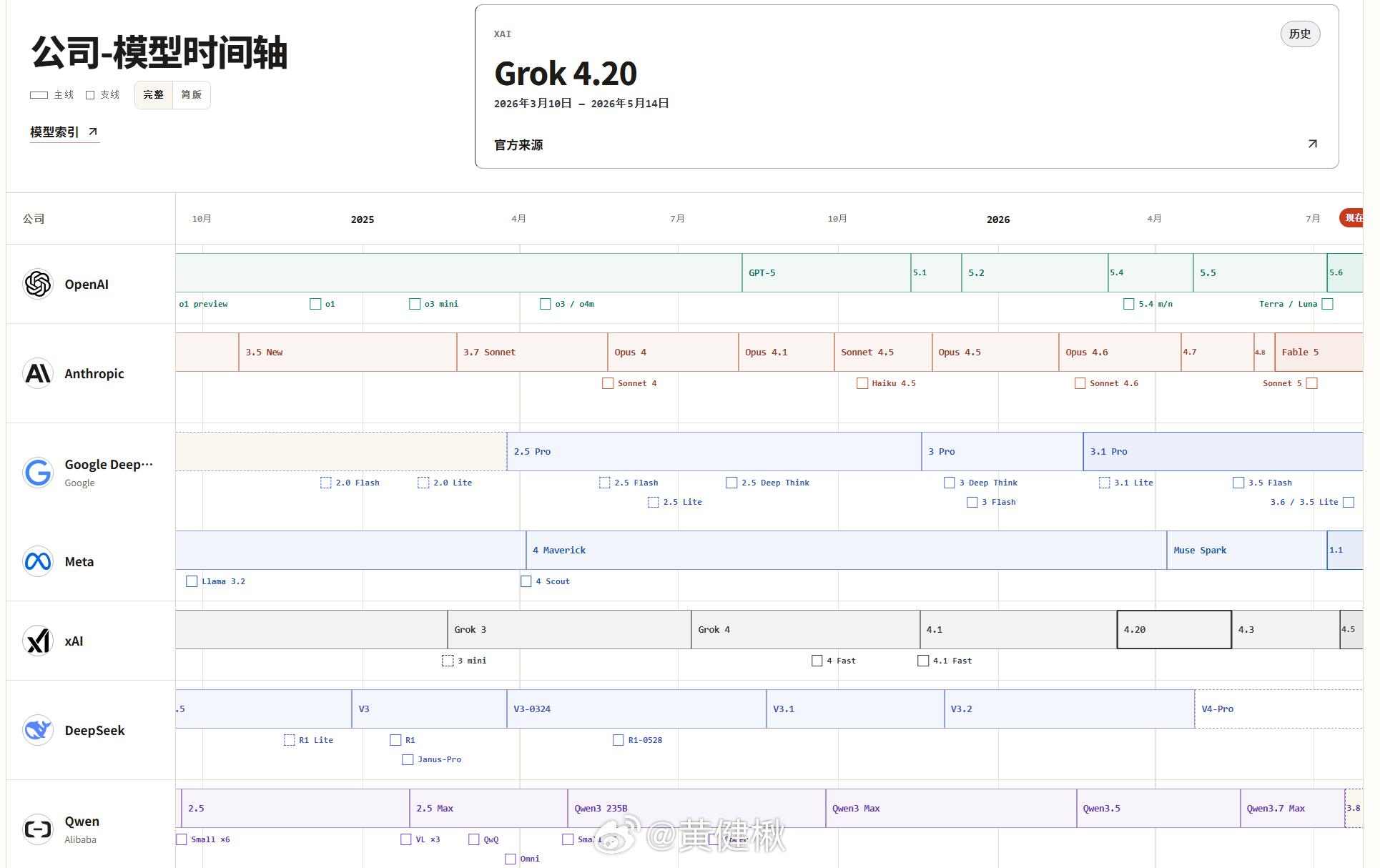Screen dimensions: 1380x868
Task: Click the 历史 history button
Action: point(1300,34)
